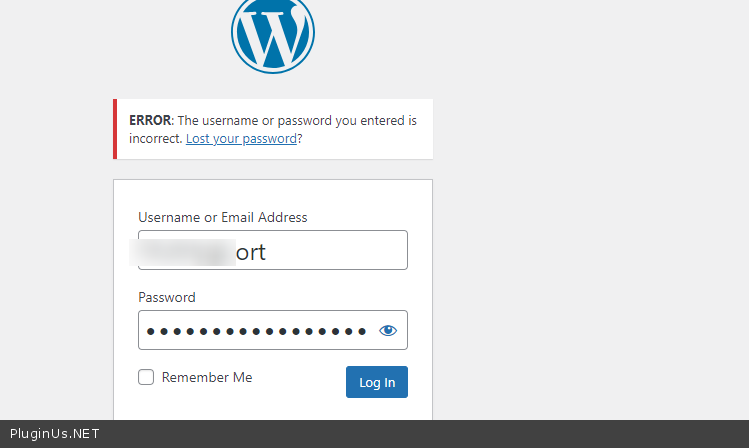Click the bold ERROR text
This screenshot has height=448, width=749.
(150, 120)
